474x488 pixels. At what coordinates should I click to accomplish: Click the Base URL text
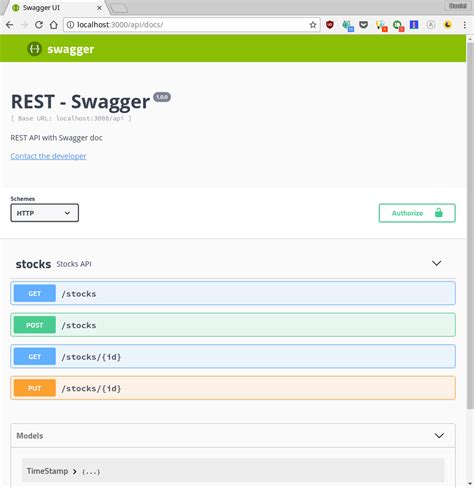71,118
